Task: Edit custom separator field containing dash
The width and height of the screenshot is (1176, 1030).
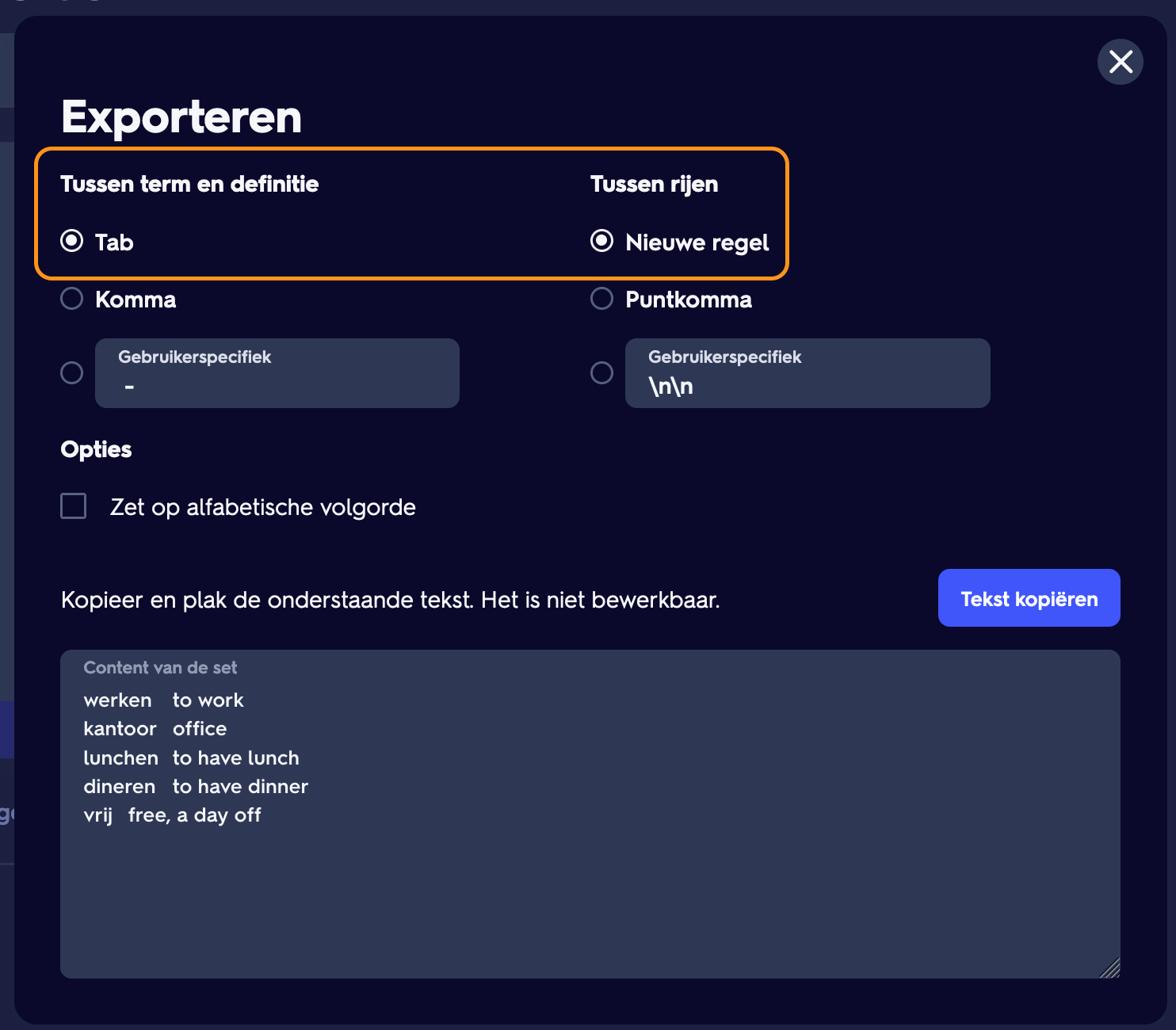Action: pos(277,373)
